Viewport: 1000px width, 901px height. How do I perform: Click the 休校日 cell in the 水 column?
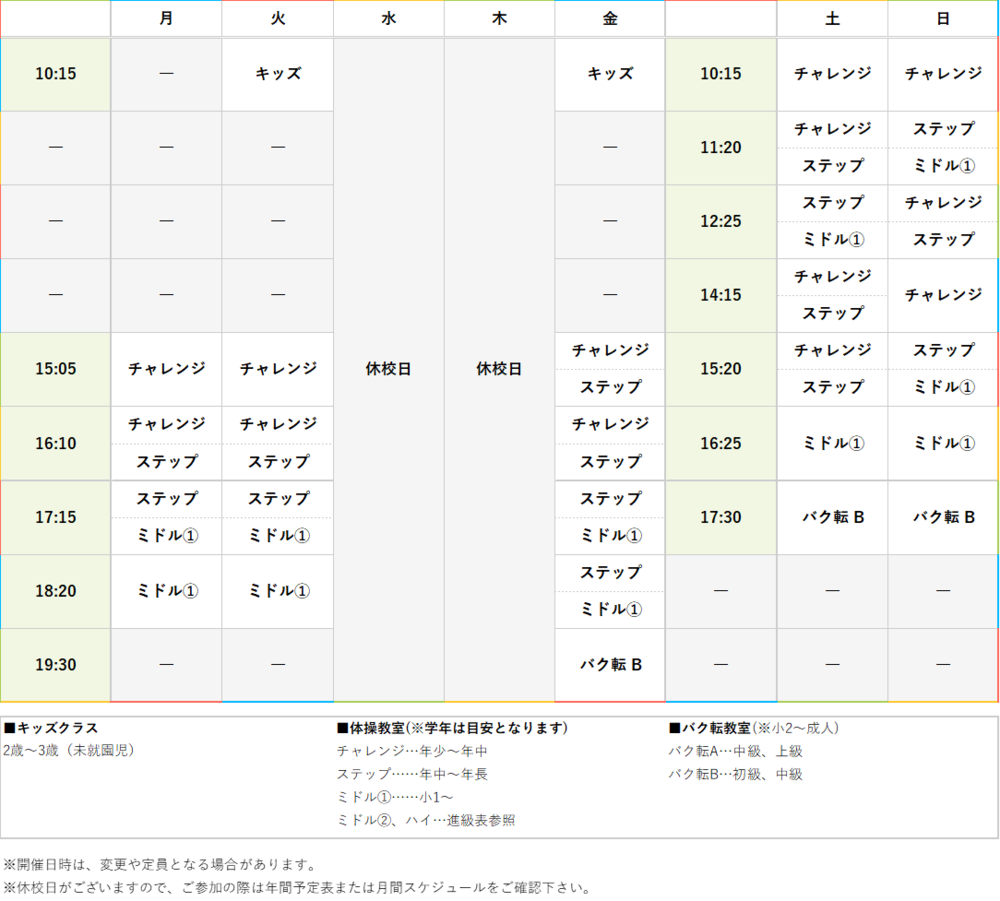coord(388,369)
